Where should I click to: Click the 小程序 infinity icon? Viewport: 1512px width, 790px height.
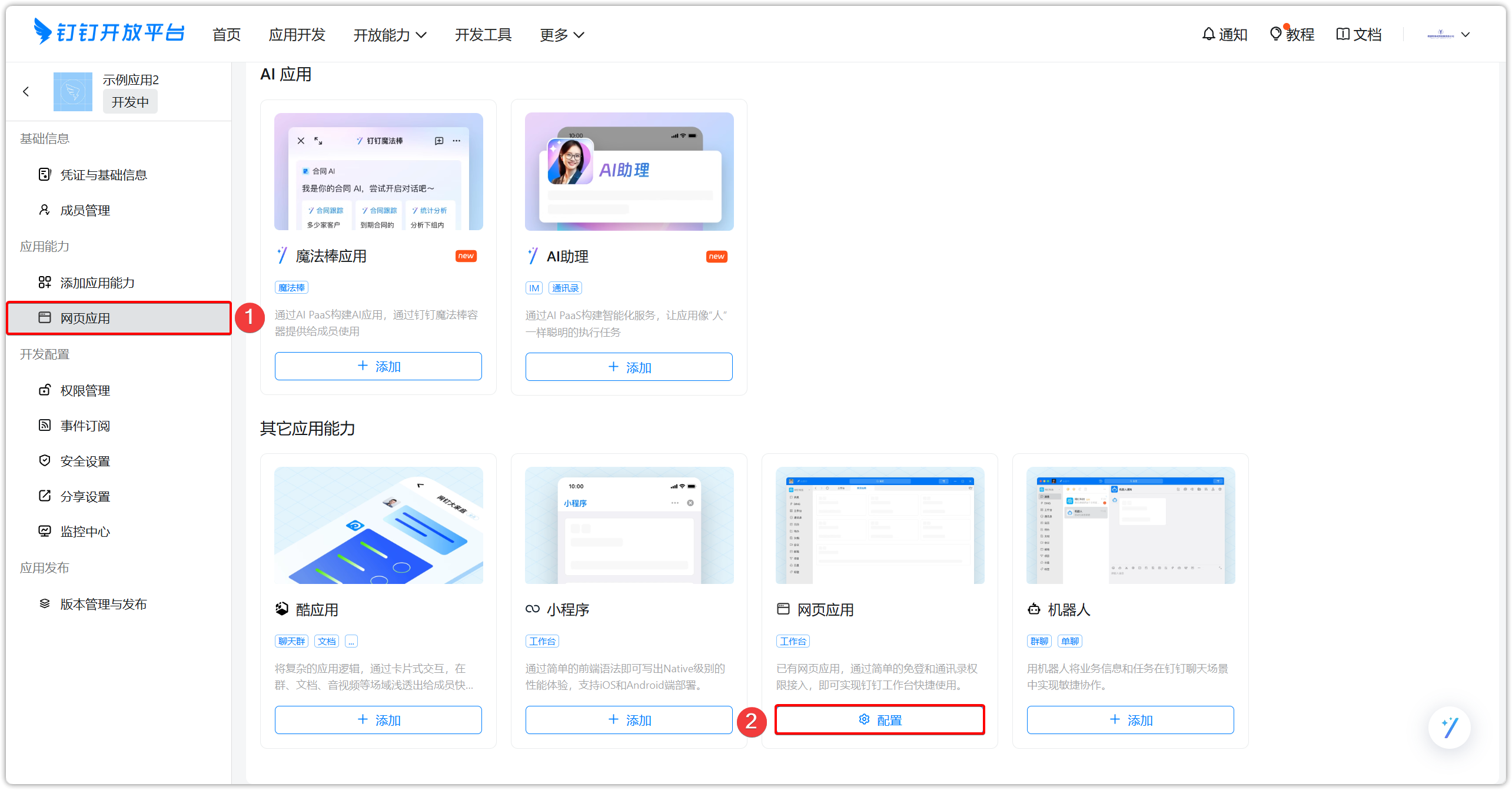(x=533, y=609)
